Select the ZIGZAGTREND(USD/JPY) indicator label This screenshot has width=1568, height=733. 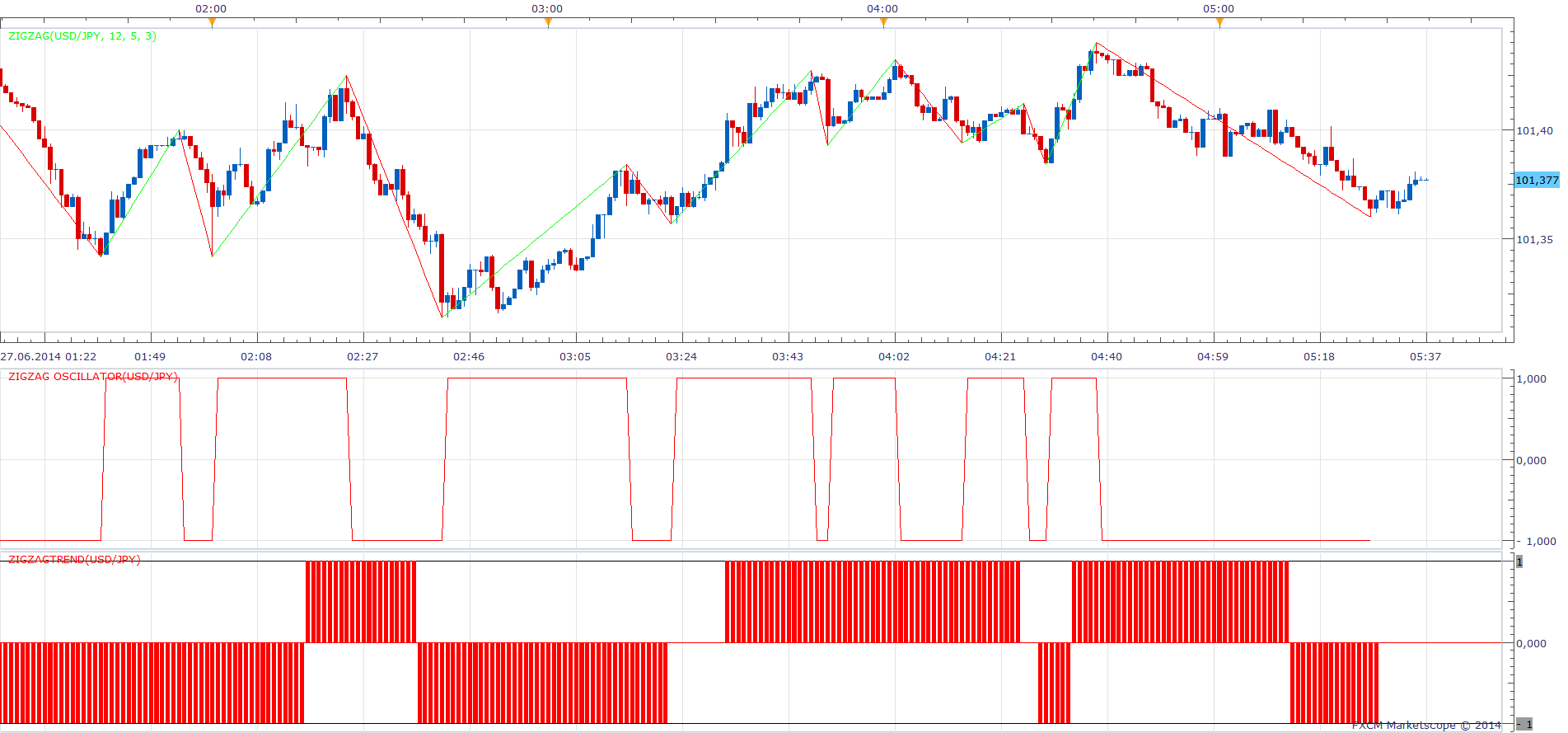pyautogui.click(x=74, y=560)
